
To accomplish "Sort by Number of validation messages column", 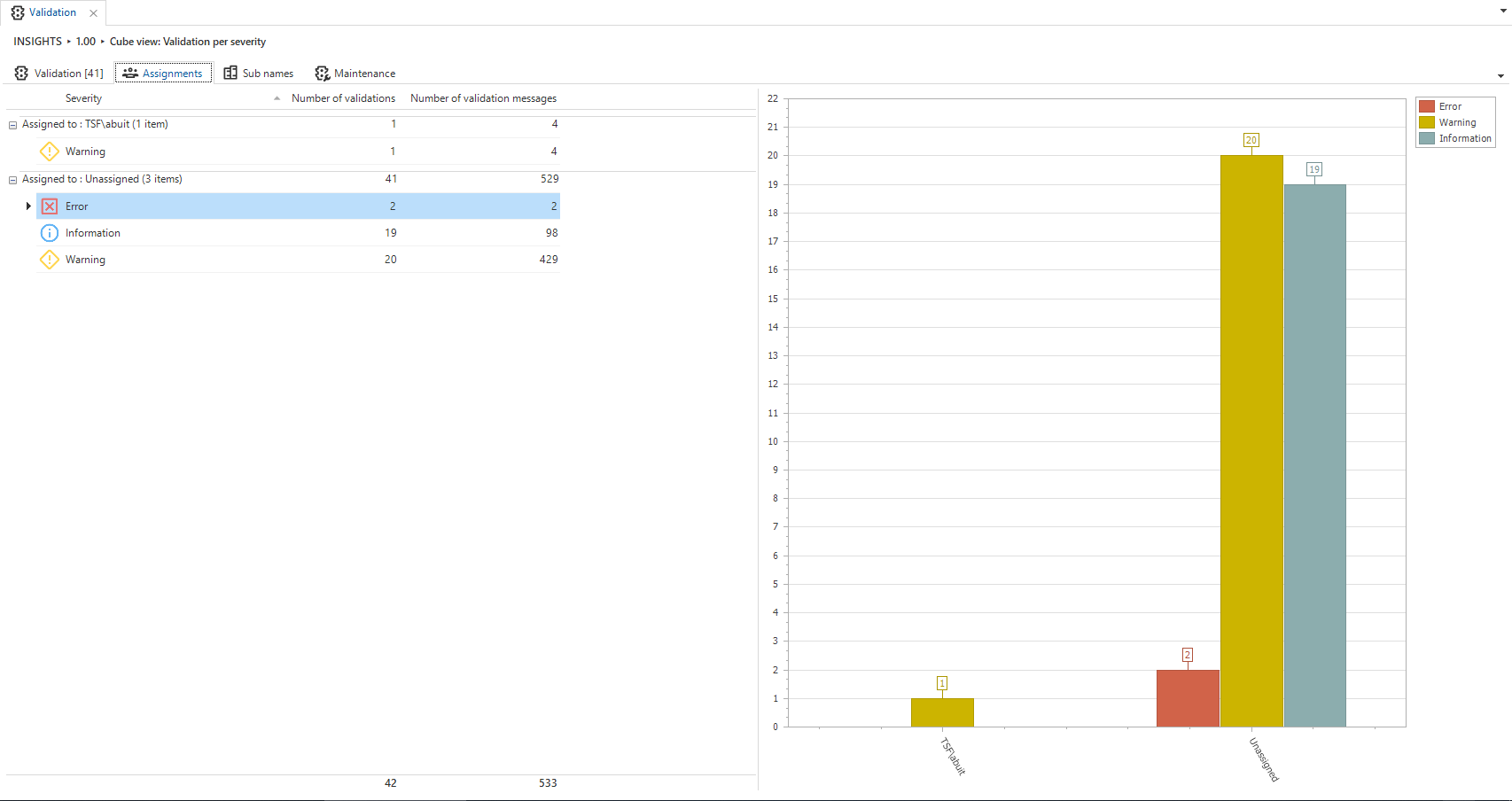I will (483, 98).
